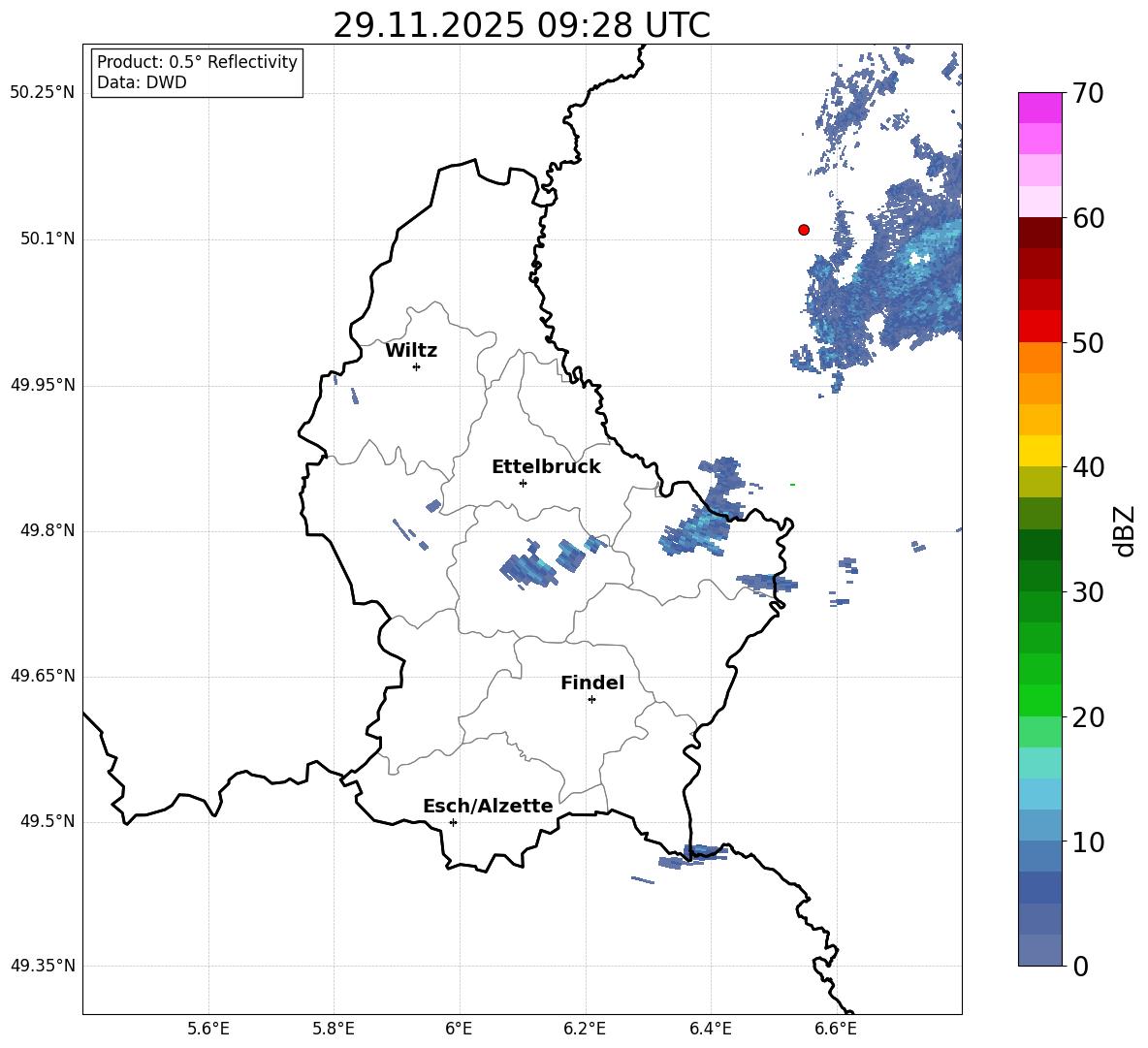Click the yellow swatch just above 40 dBZ
This screenshot has width=1148, height=1048.
point(1039,451)
